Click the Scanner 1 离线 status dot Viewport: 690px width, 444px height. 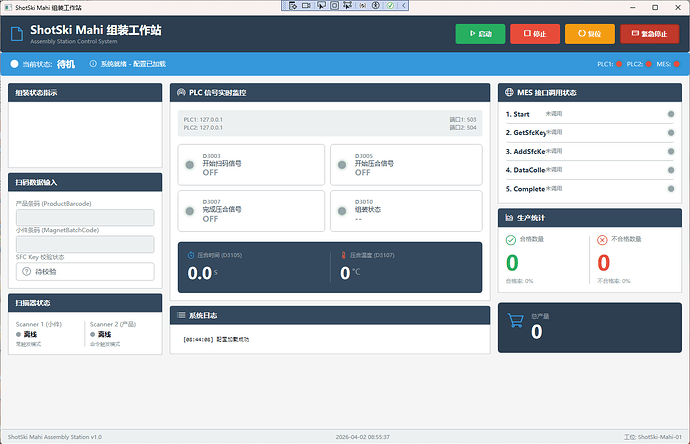coord(18,334)
